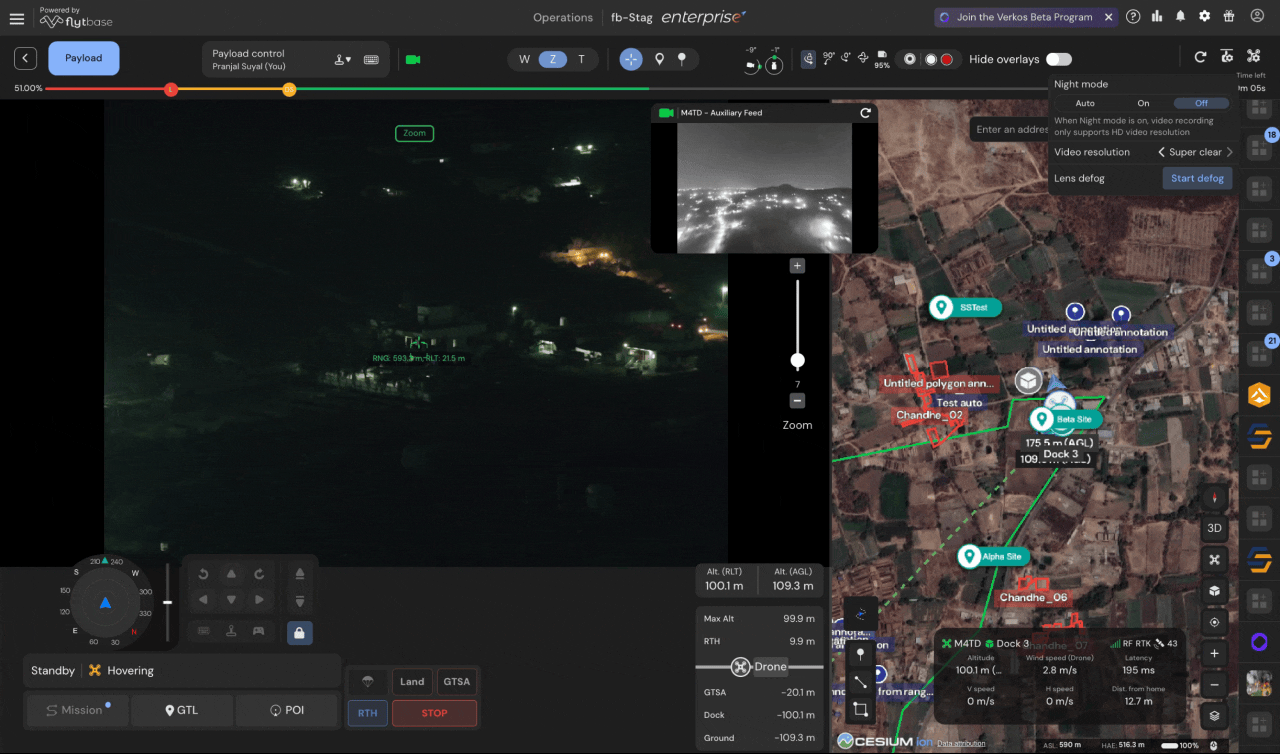
Task: Toggle the 3D map view
Action: (x=1214, y=528)
